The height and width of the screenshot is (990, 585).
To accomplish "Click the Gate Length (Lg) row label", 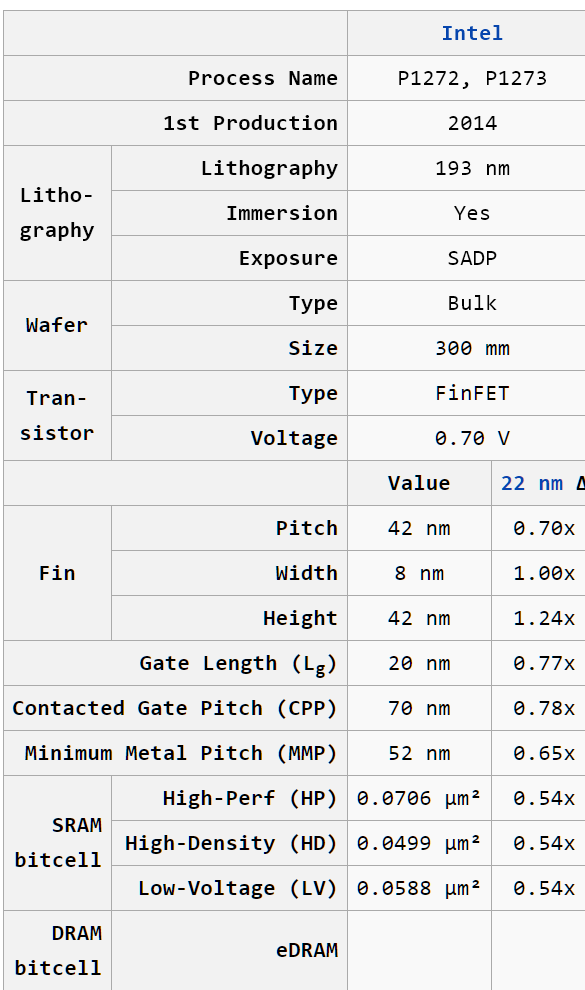I will click(239, 664).
